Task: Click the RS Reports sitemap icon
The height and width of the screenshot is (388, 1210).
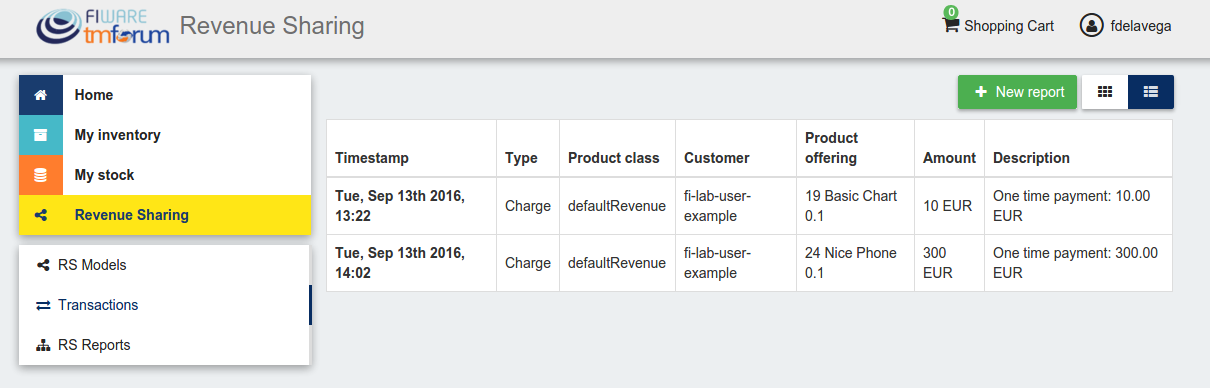Action: (x=43, y=345)
